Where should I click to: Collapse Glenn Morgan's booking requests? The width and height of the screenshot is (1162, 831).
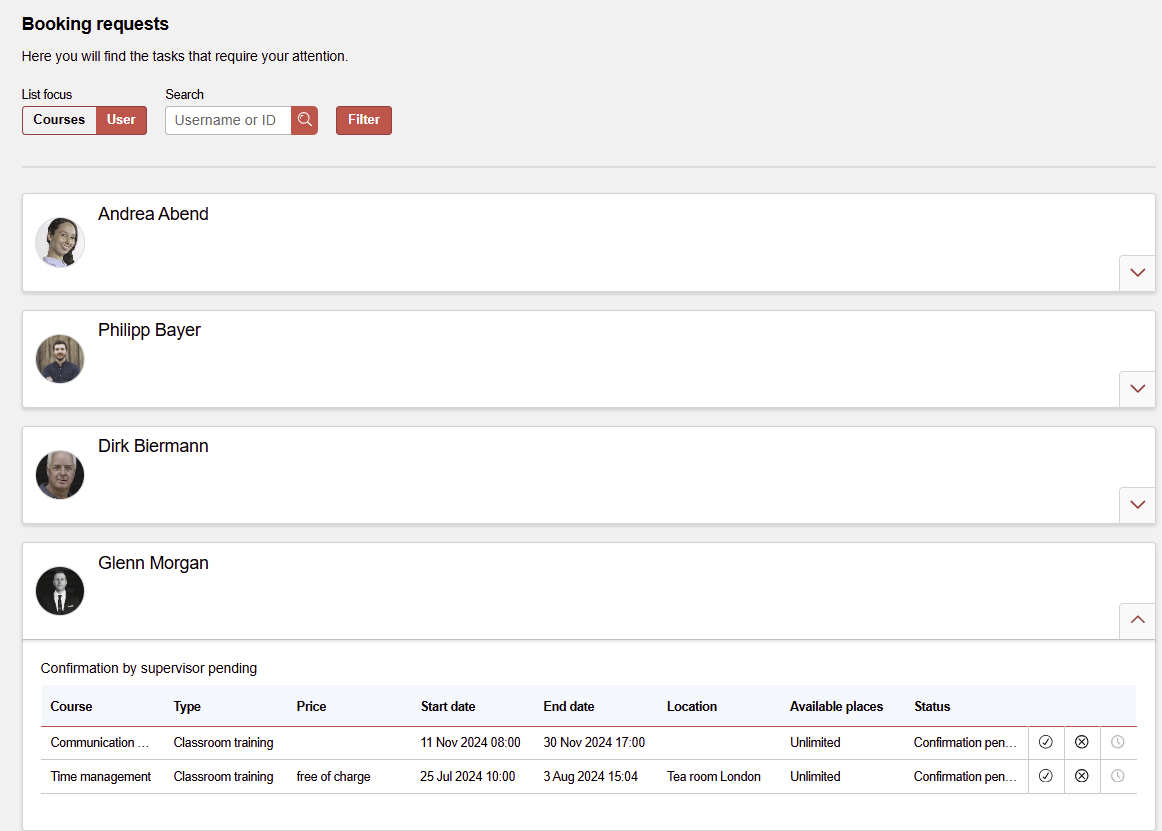pos(1137,620)
